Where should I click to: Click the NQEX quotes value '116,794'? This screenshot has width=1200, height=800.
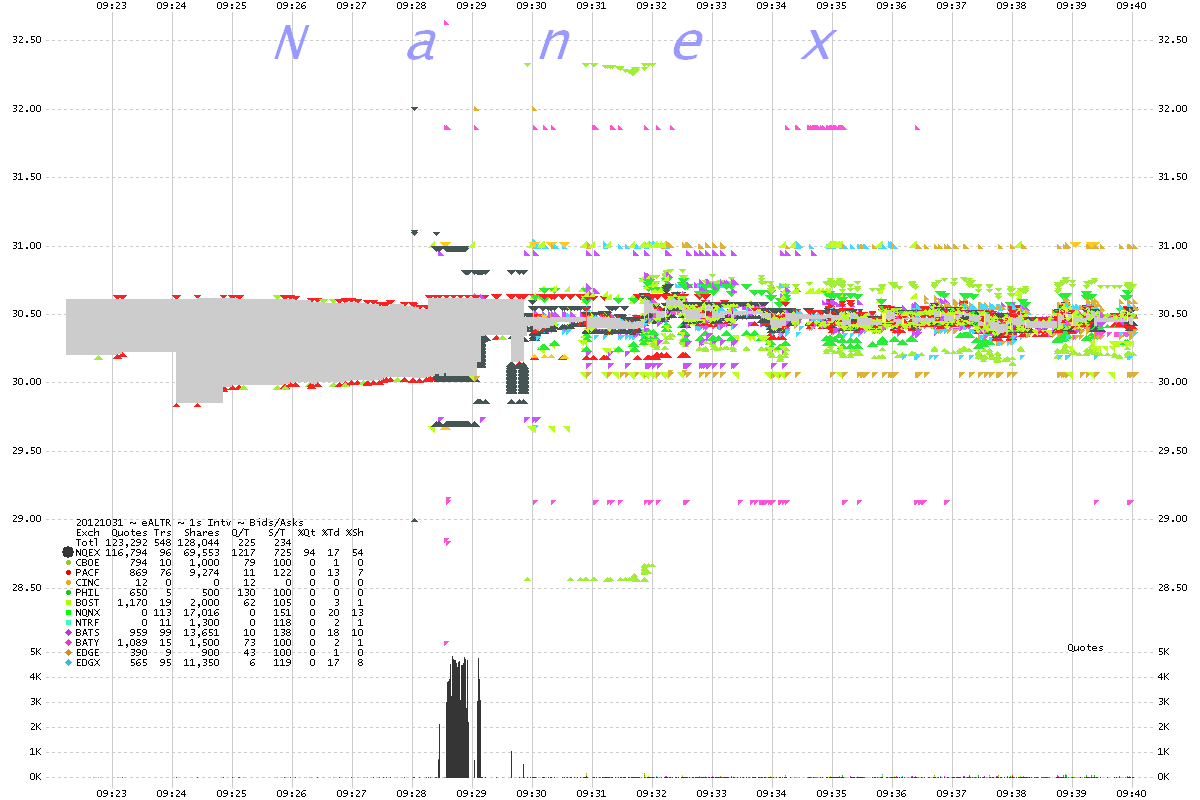(126, 553)
